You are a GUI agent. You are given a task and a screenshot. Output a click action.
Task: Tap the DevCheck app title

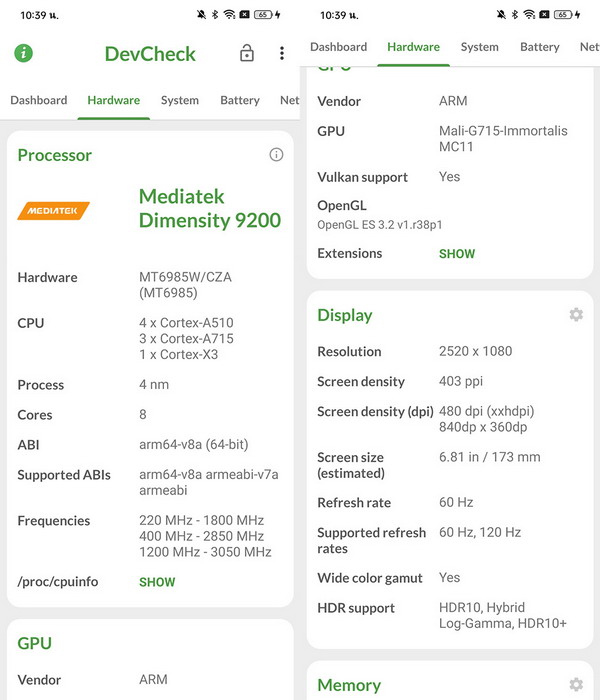tap(150, 54)
